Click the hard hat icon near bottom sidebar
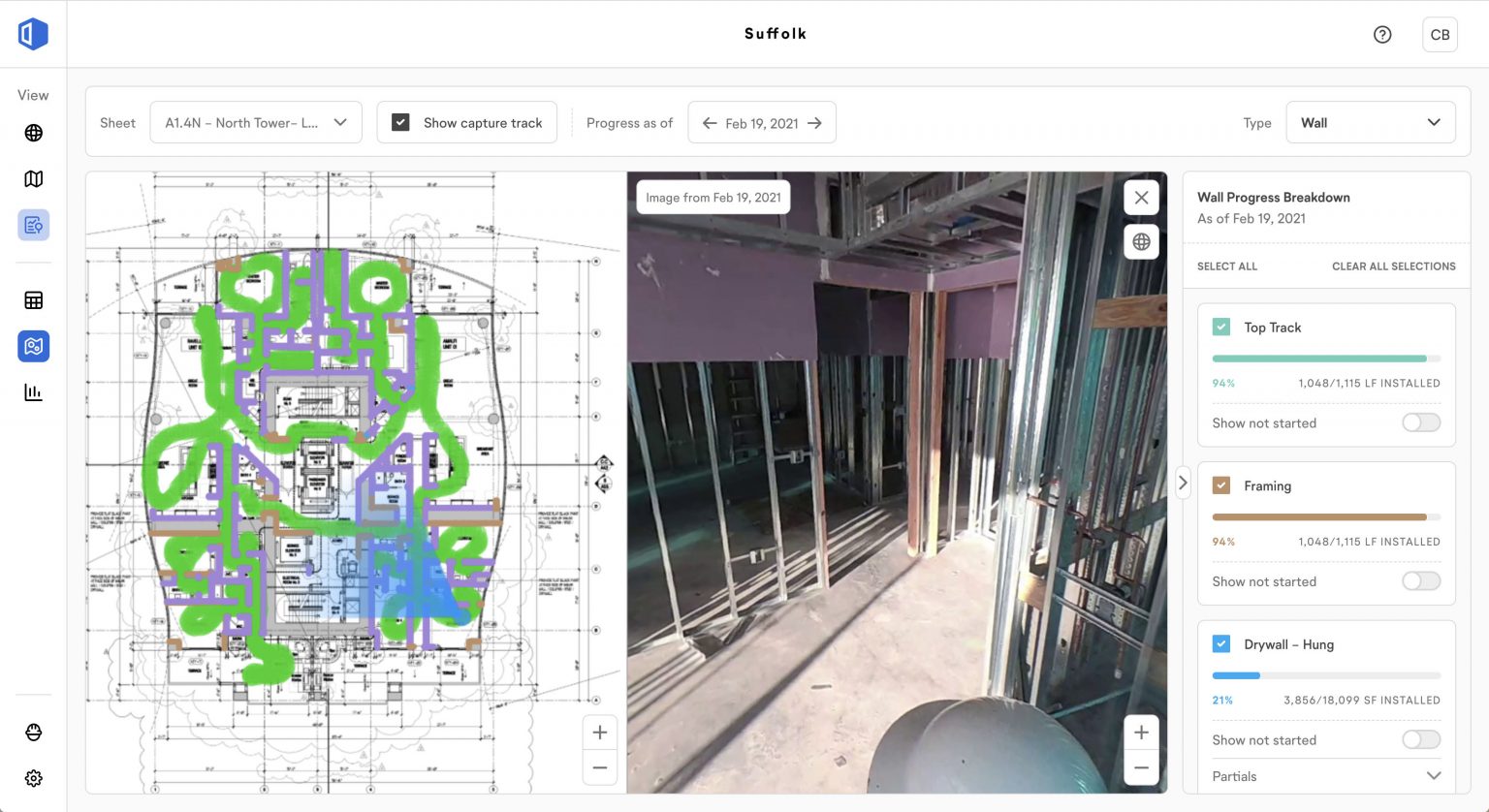This screenshot has width=1489, height=812. point(33,732)
